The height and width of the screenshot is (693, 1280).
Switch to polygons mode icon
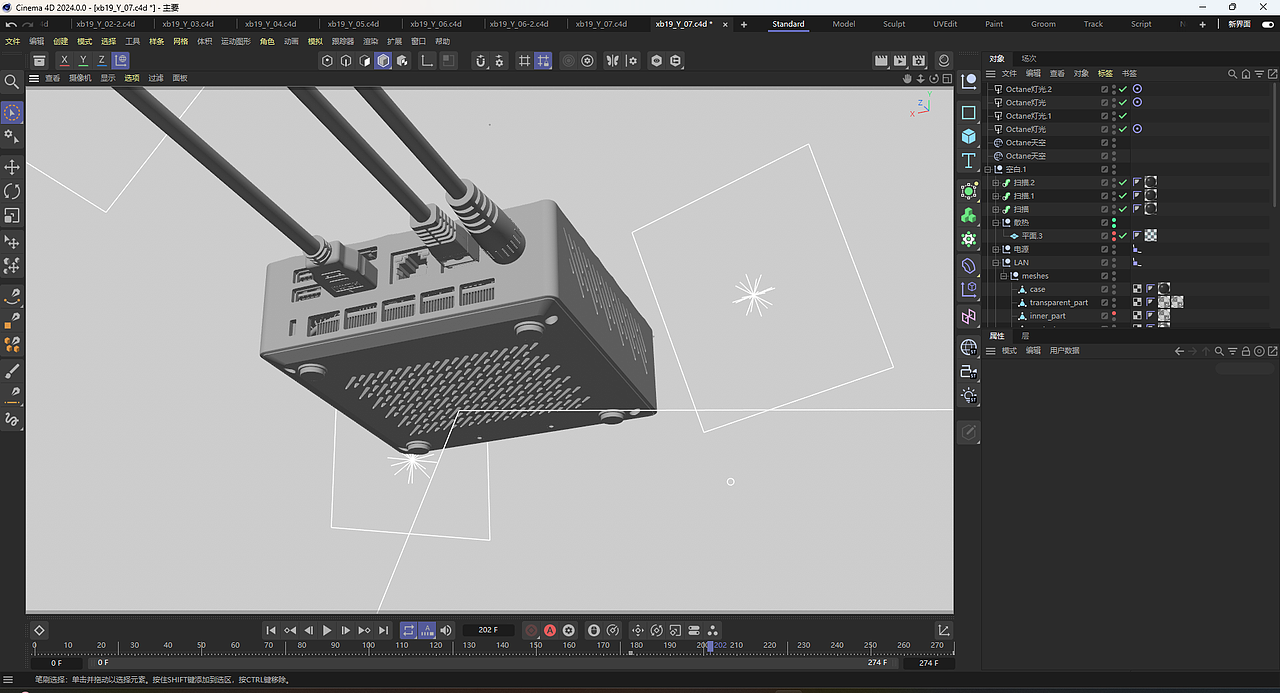click(364, 61)
